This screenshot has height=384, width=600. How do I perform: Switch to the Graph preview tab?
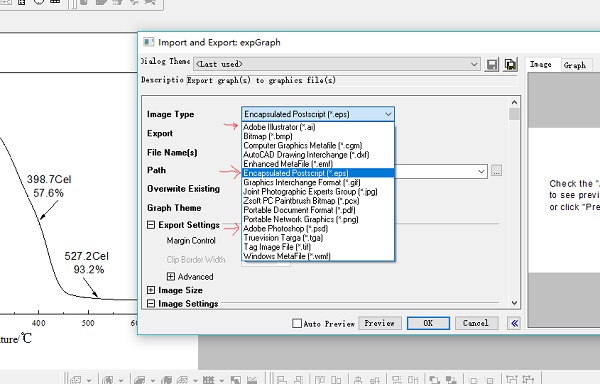575,65
